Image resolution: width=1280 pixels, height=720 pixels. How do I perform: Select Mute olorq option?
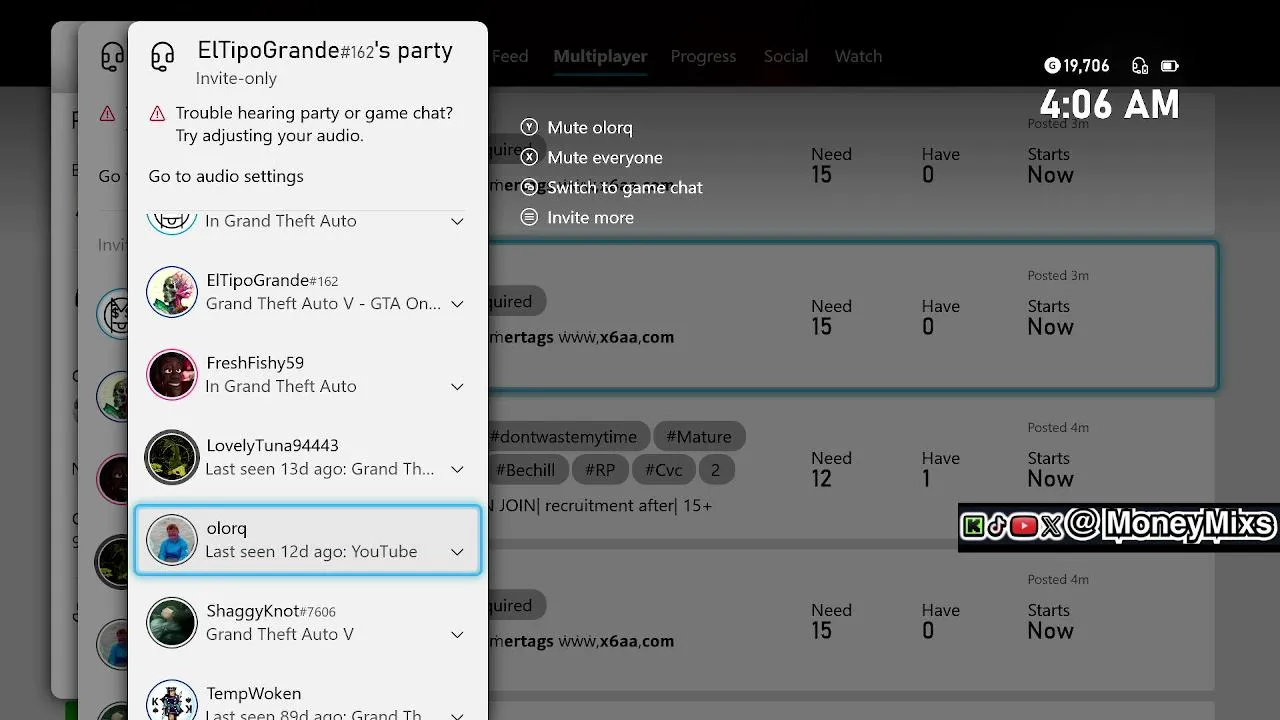click(x=590, y=127)
